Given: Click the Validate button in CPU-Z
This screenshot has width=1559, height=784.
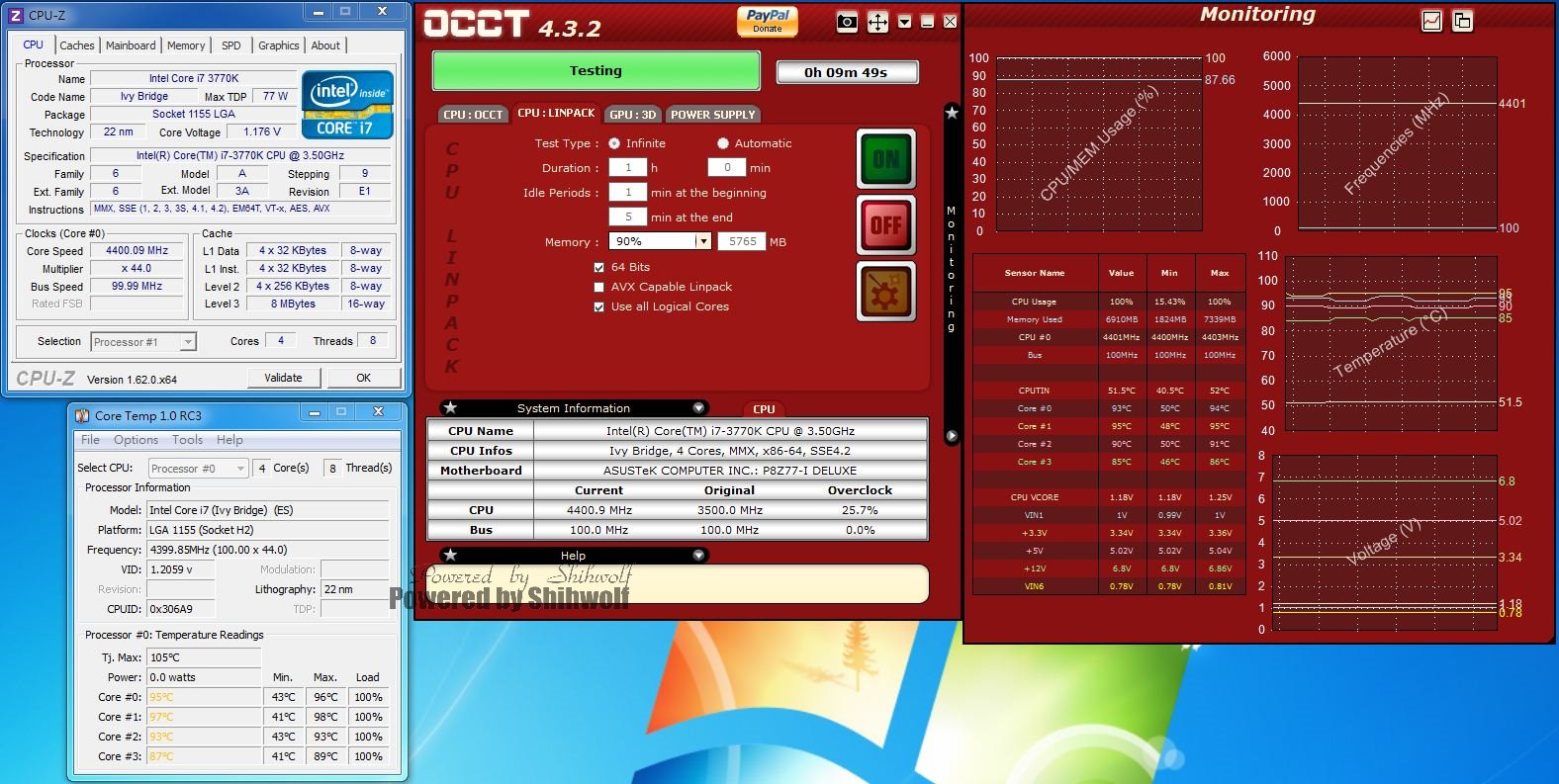Looking at the screenshot, I should click(x=283, y=378).
